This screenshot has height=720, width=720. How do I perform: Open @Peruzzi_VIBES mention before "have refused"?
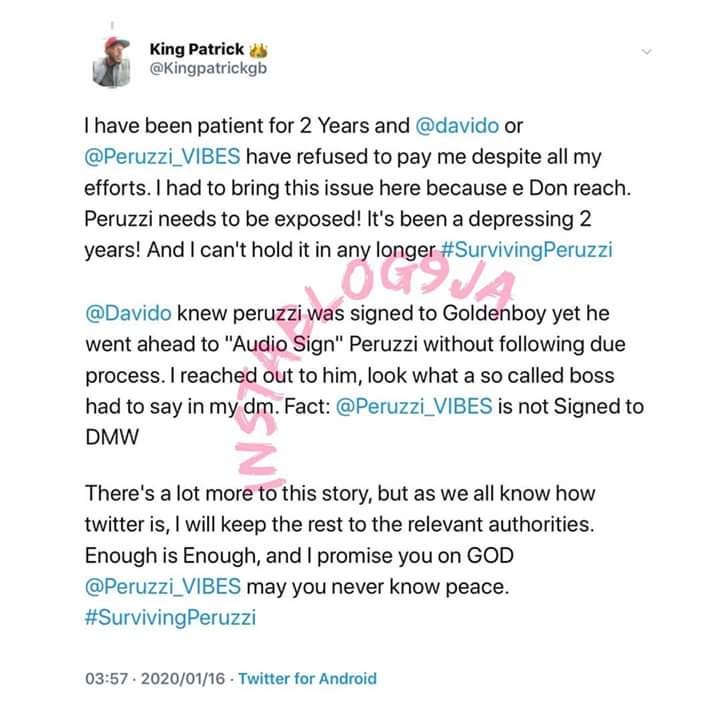(x=162, y=157)
